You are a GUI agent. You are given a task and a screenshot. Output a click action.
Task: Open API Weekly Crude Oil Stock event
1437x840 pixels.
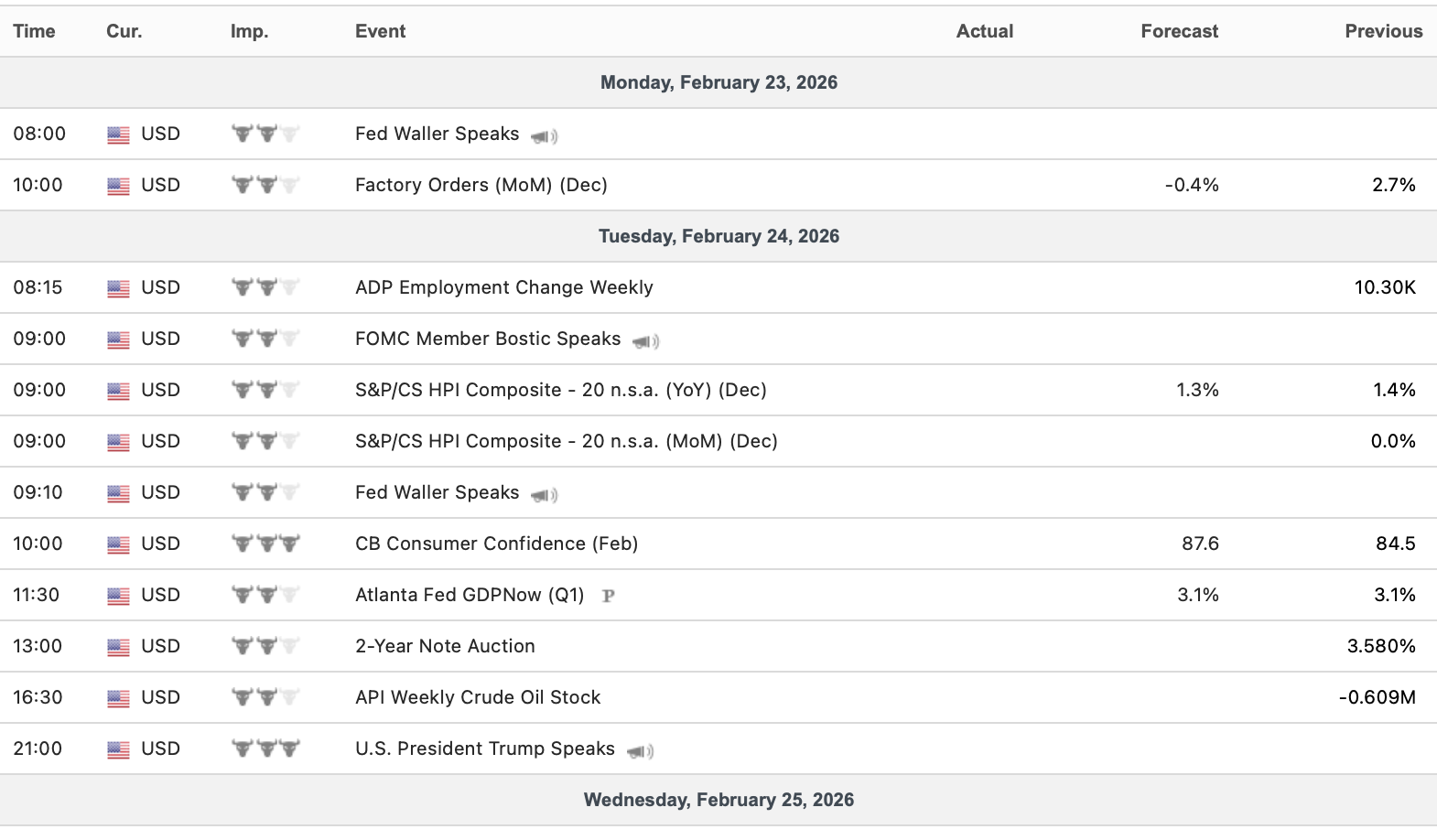pos(478,697)
